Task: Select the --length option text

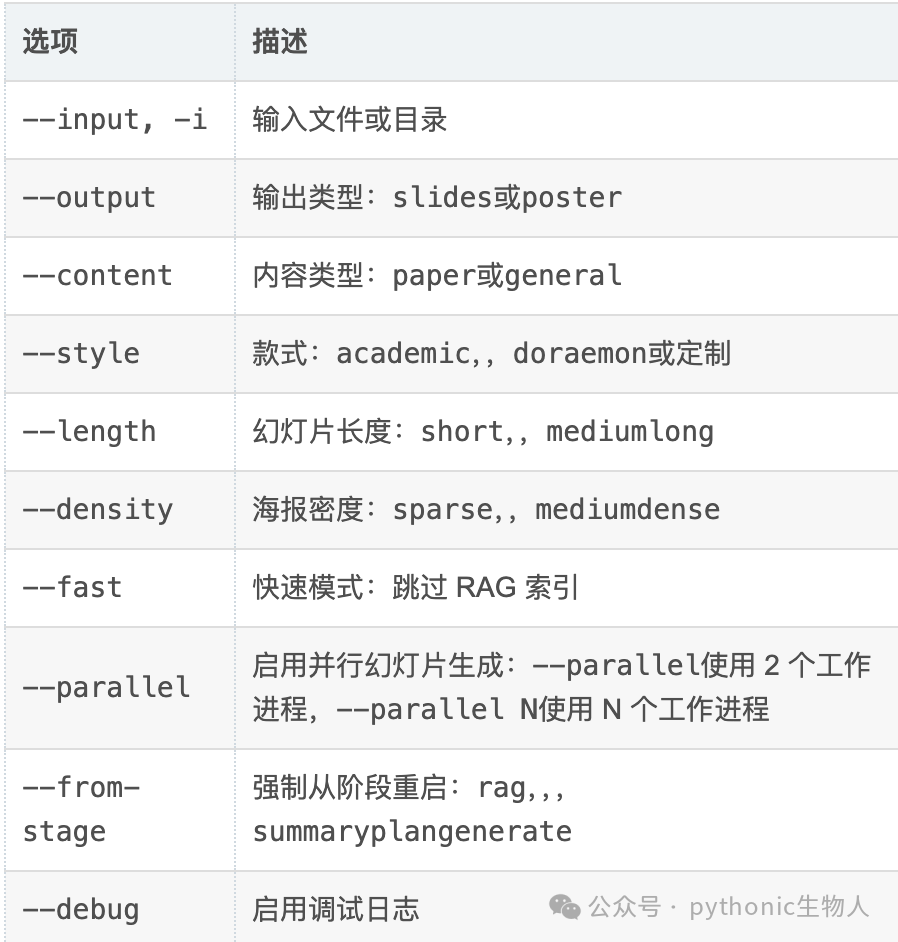Action: 89,432
